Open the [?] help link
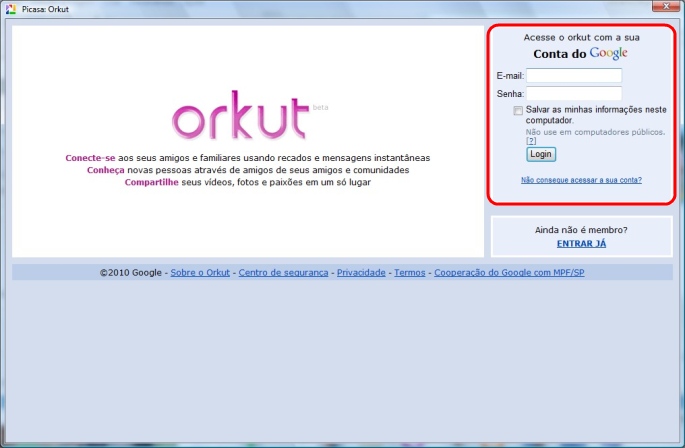The height and width of the screenshot is (448, 685). click(x=531, y=141)
